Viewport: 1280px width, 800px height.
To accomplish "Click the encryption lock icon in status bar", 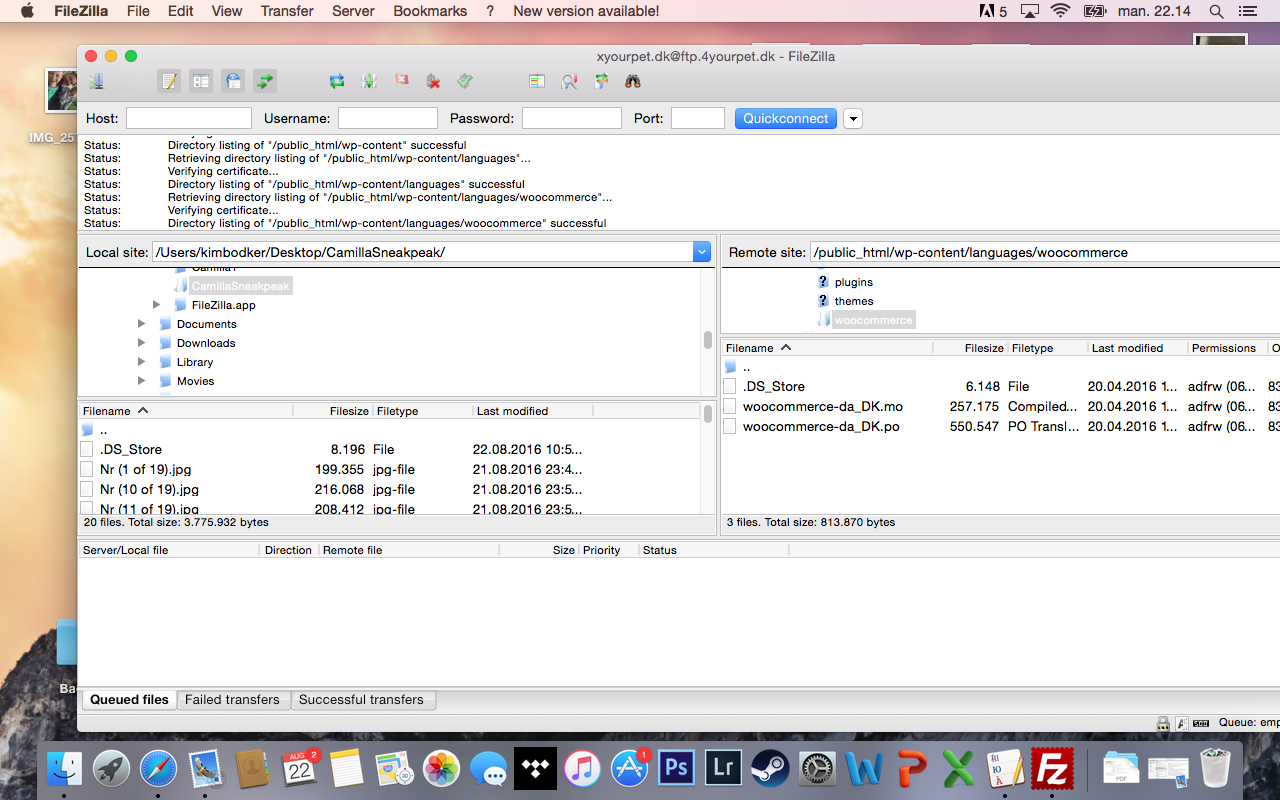I will 1163,722.
